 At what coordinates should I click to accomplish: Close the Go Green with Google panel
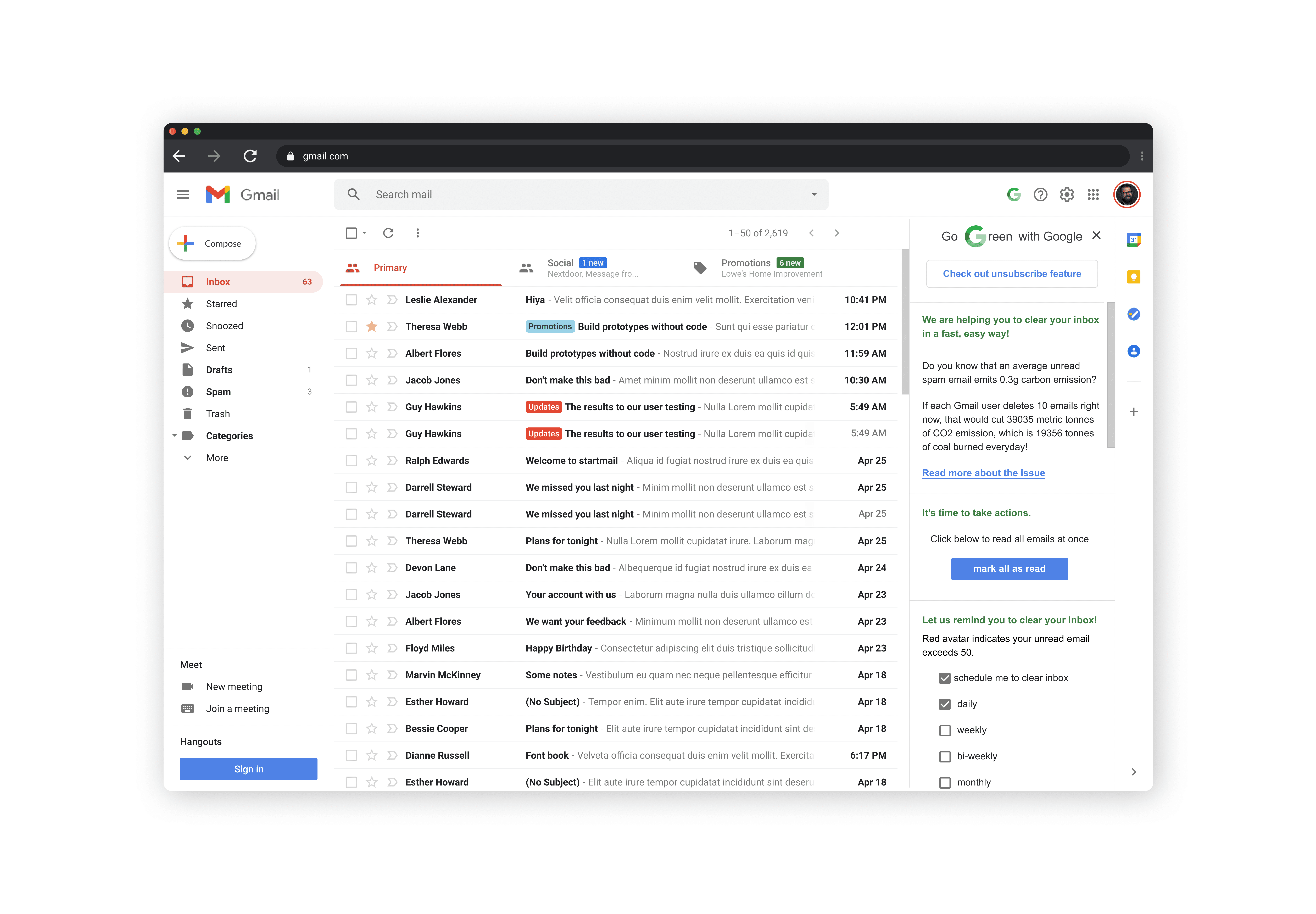[x=1096, y=235]
